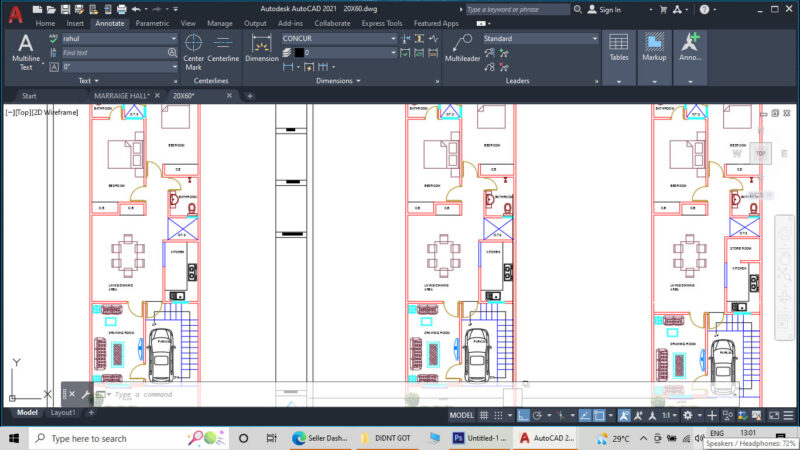Open the annotation scale 1:1 dropdown
800x450 pixels.
[x=669, y=415]
